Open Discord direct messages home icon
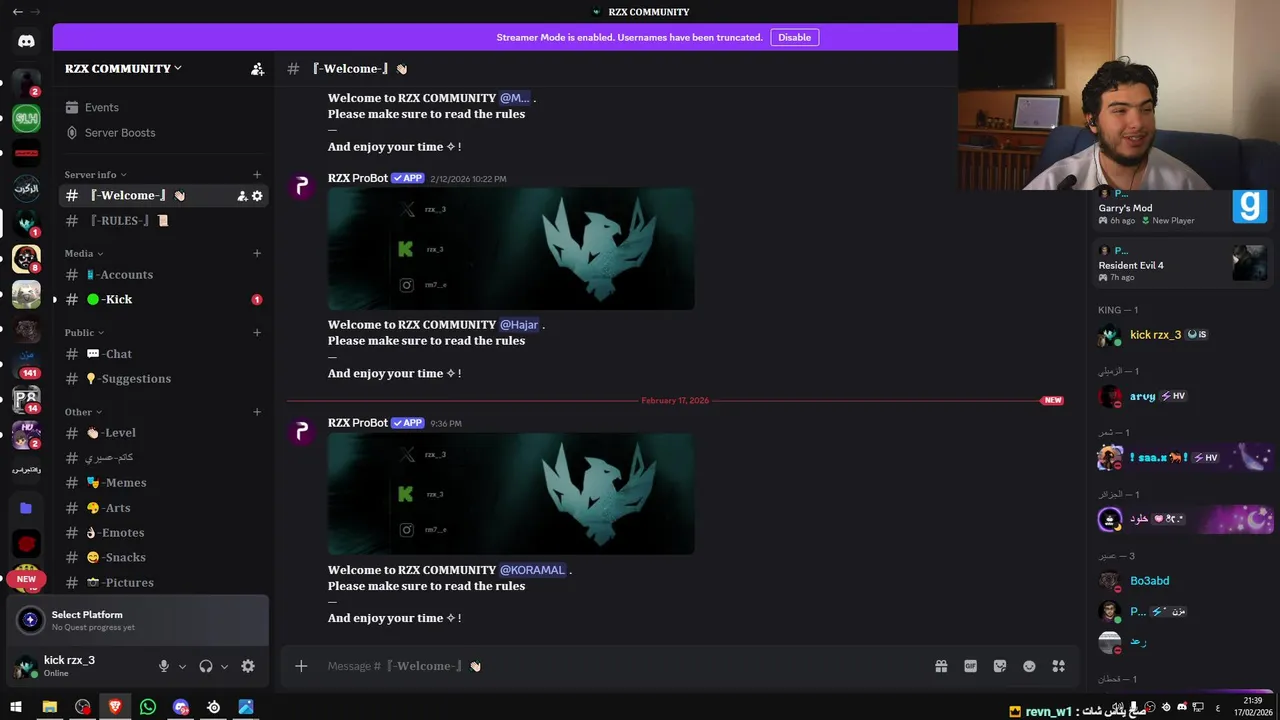The width and height of the screenshot is (1280, 720). (26, 41)
